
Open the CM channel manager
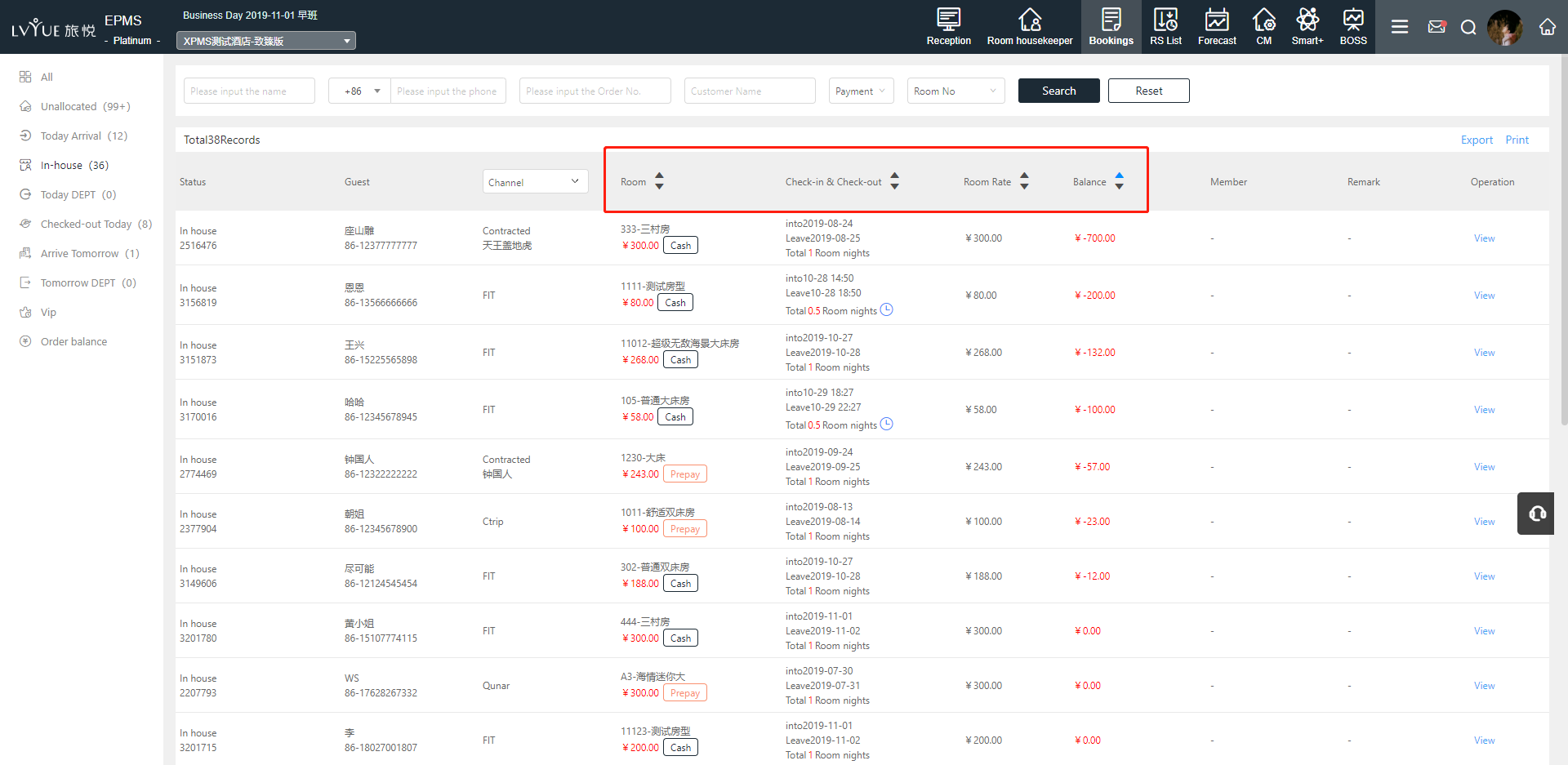pos(1263,27)
